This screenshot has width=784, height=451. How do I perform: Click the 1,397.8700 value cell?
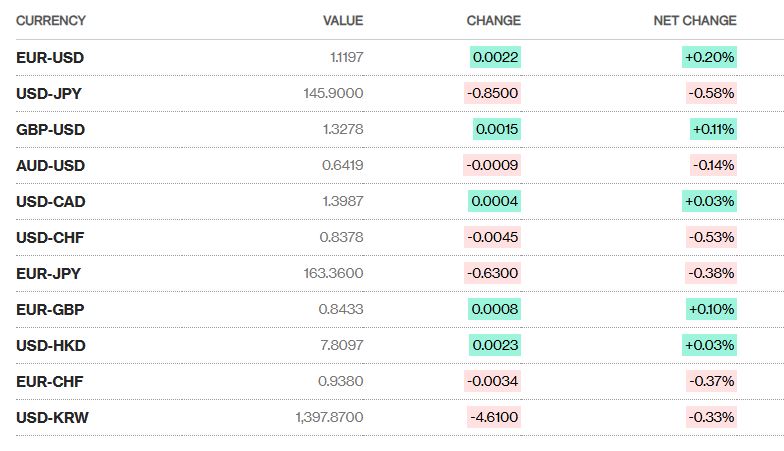pyautogui.click(x=330, y=417)
